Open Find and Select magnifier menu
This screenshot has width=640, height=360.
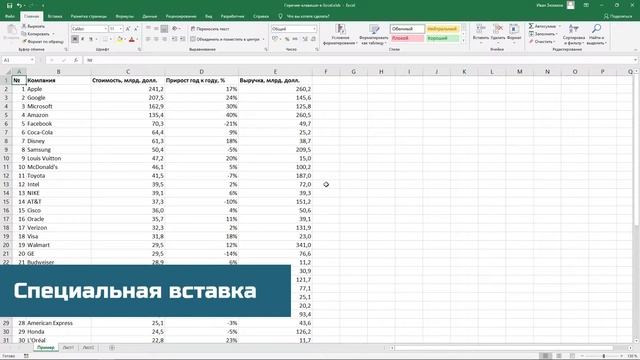click(x=596, y=35)
